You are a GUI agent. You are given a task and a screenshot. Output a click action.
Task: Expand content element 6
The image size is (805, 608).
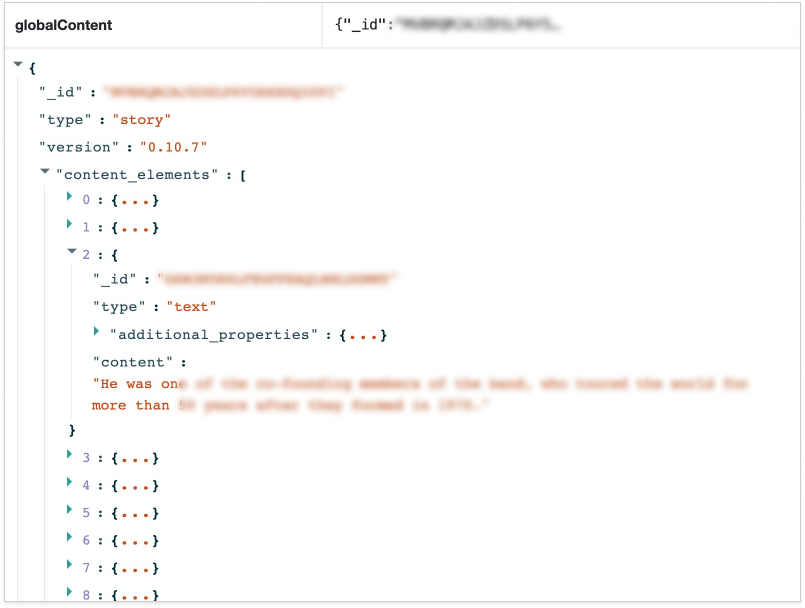click(69, 538)
